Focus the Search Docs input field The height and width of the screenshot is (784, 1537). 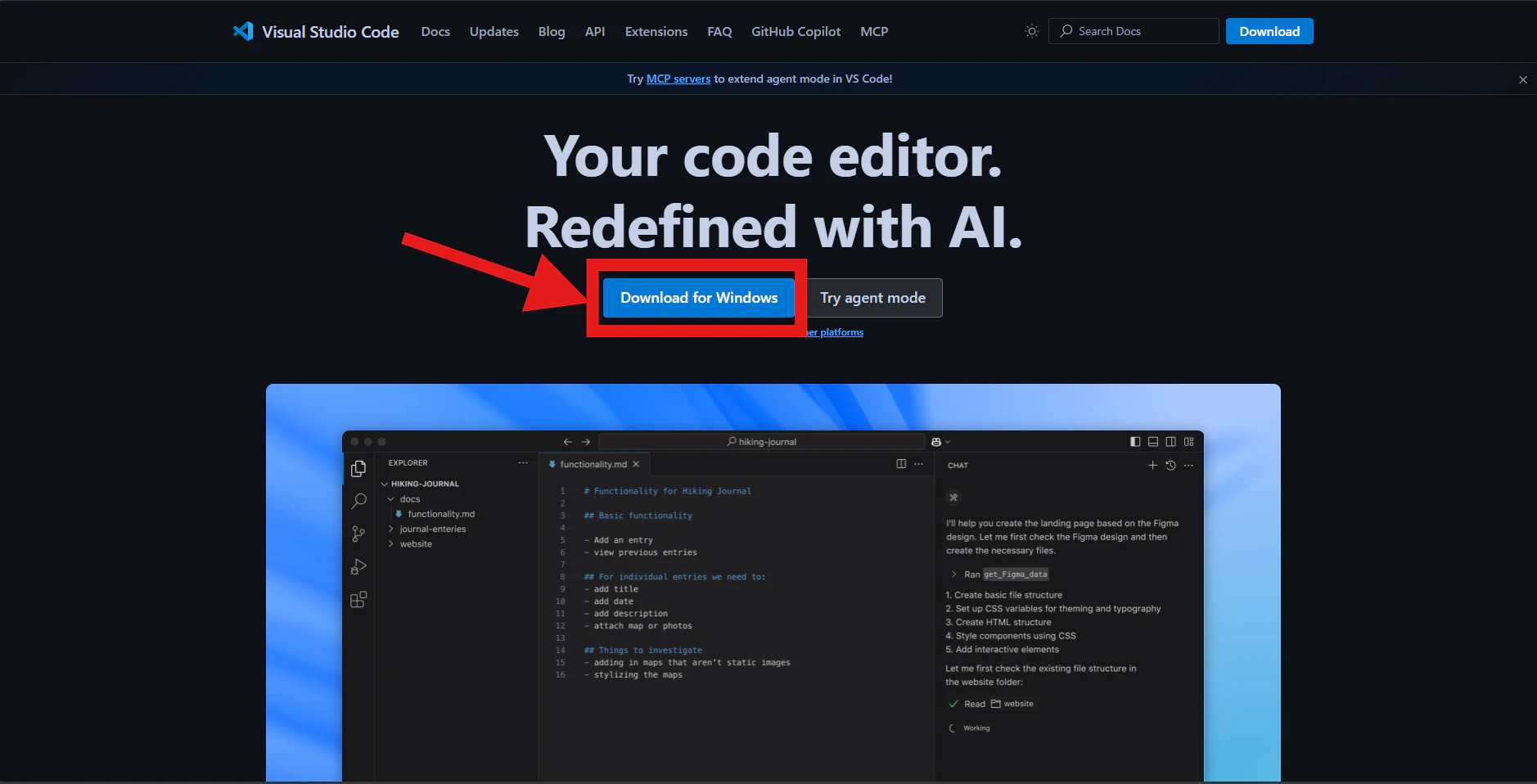(1134, 31)
